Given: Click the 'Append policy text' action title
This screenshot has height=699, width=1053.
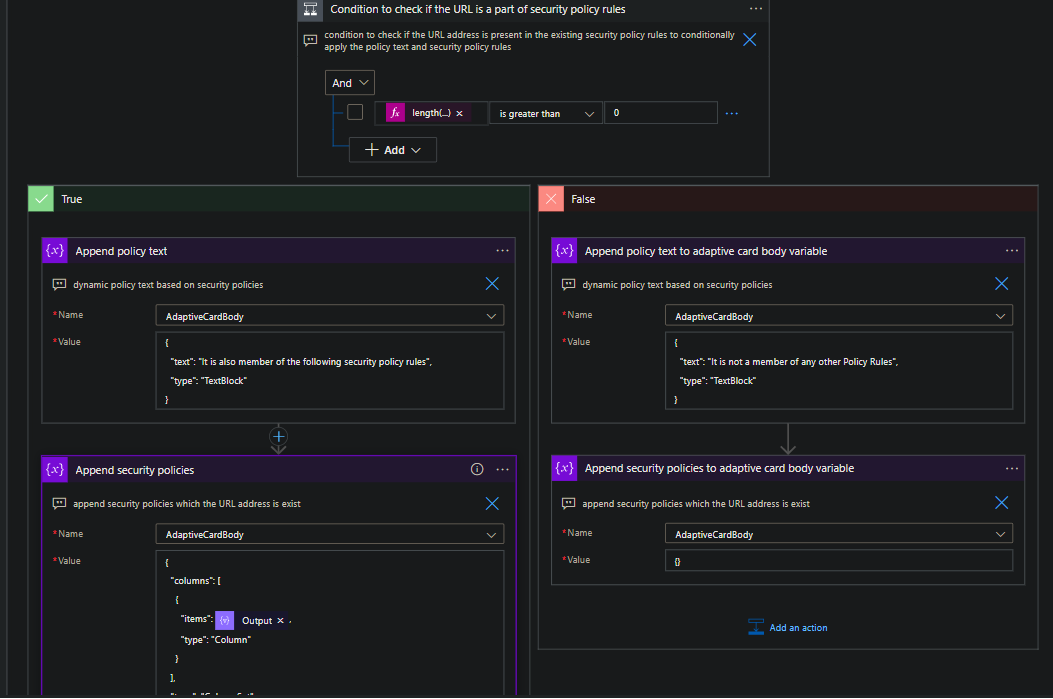Looking at the screenshot, I should (x=121, y=251).
